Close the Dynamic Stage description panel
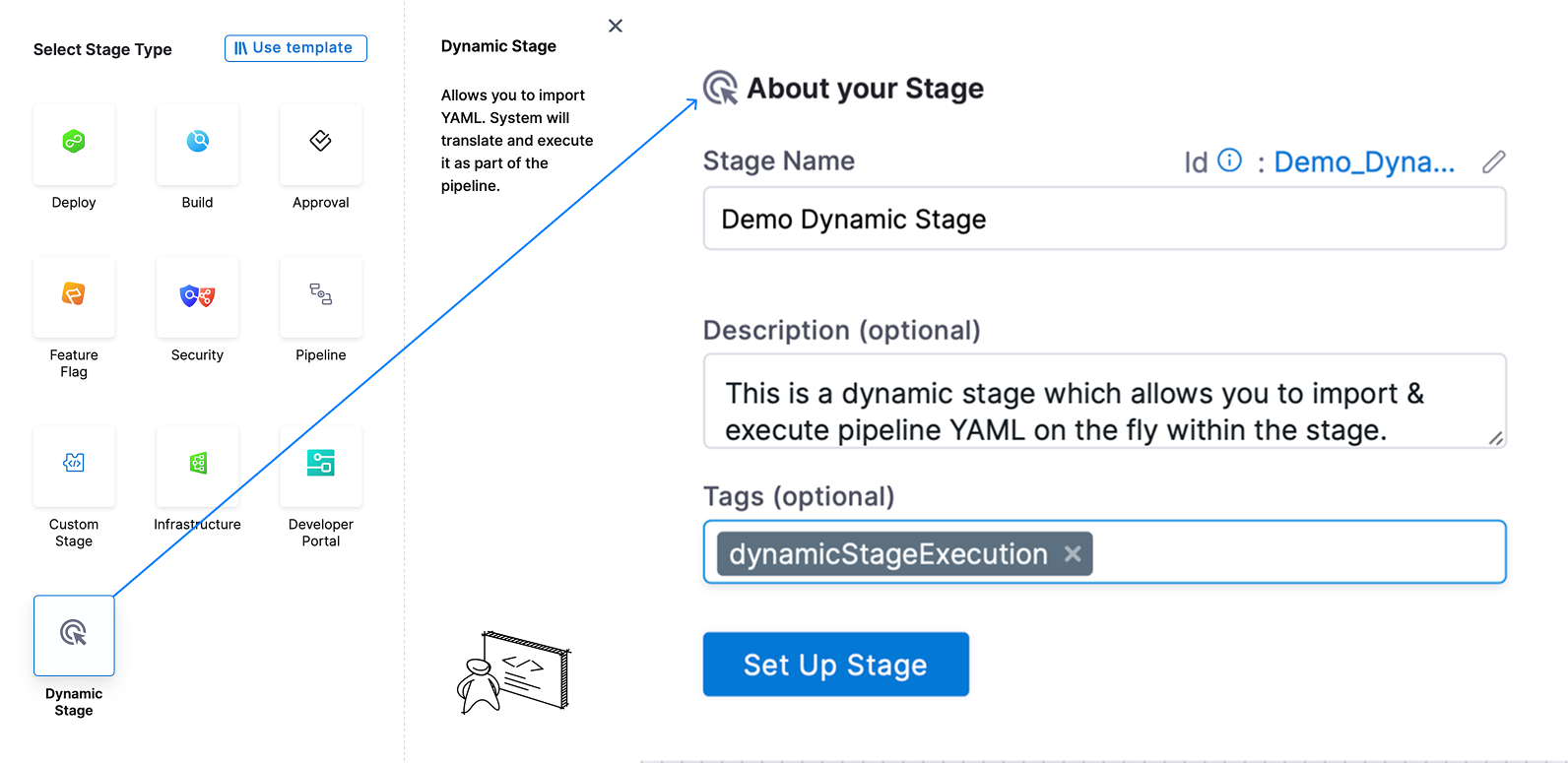The height and width of the screenshot is (763, 1568). tap(616, 26)
